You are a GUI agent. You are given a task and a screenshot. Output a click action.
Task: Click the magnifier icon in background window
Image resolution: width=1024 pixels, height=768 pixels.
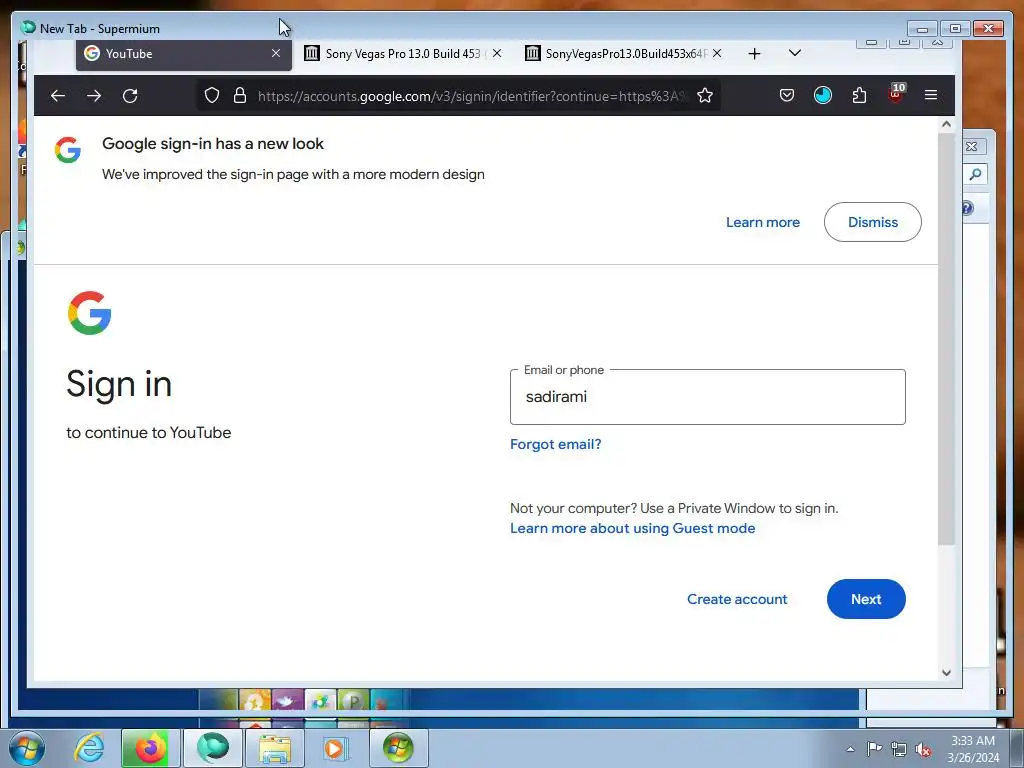(x=975, y=174)
